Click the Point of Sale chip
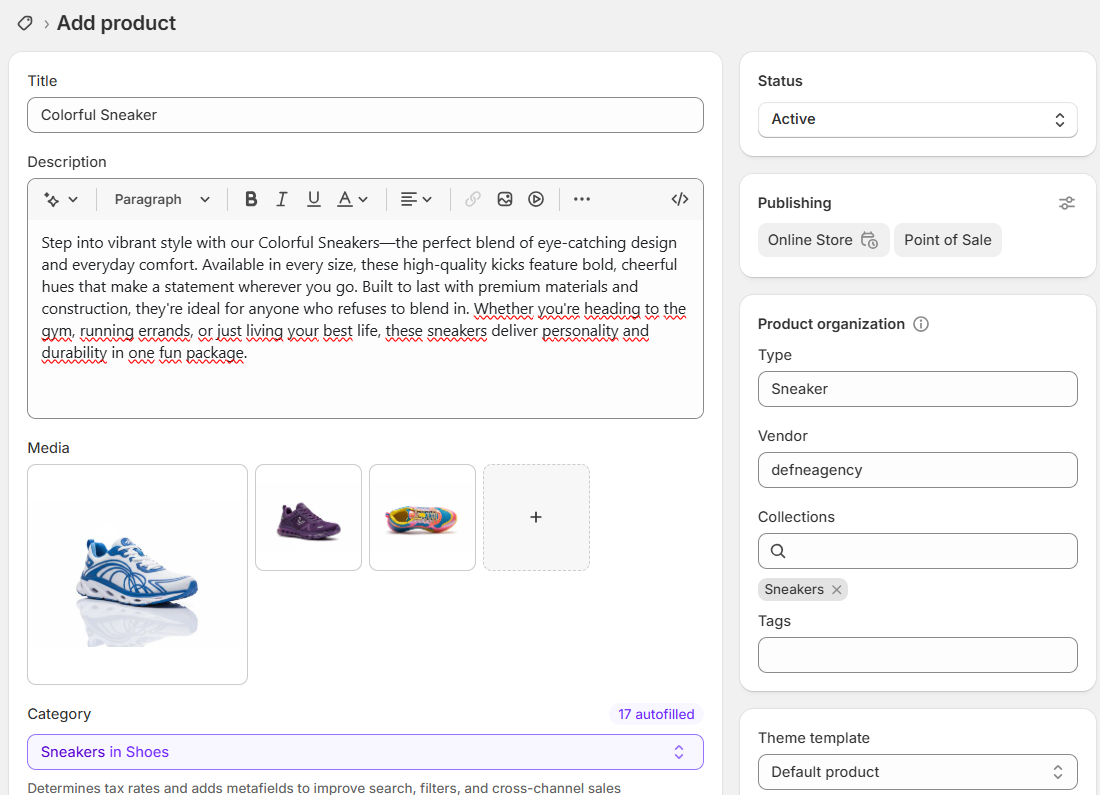 pos(948,240)
